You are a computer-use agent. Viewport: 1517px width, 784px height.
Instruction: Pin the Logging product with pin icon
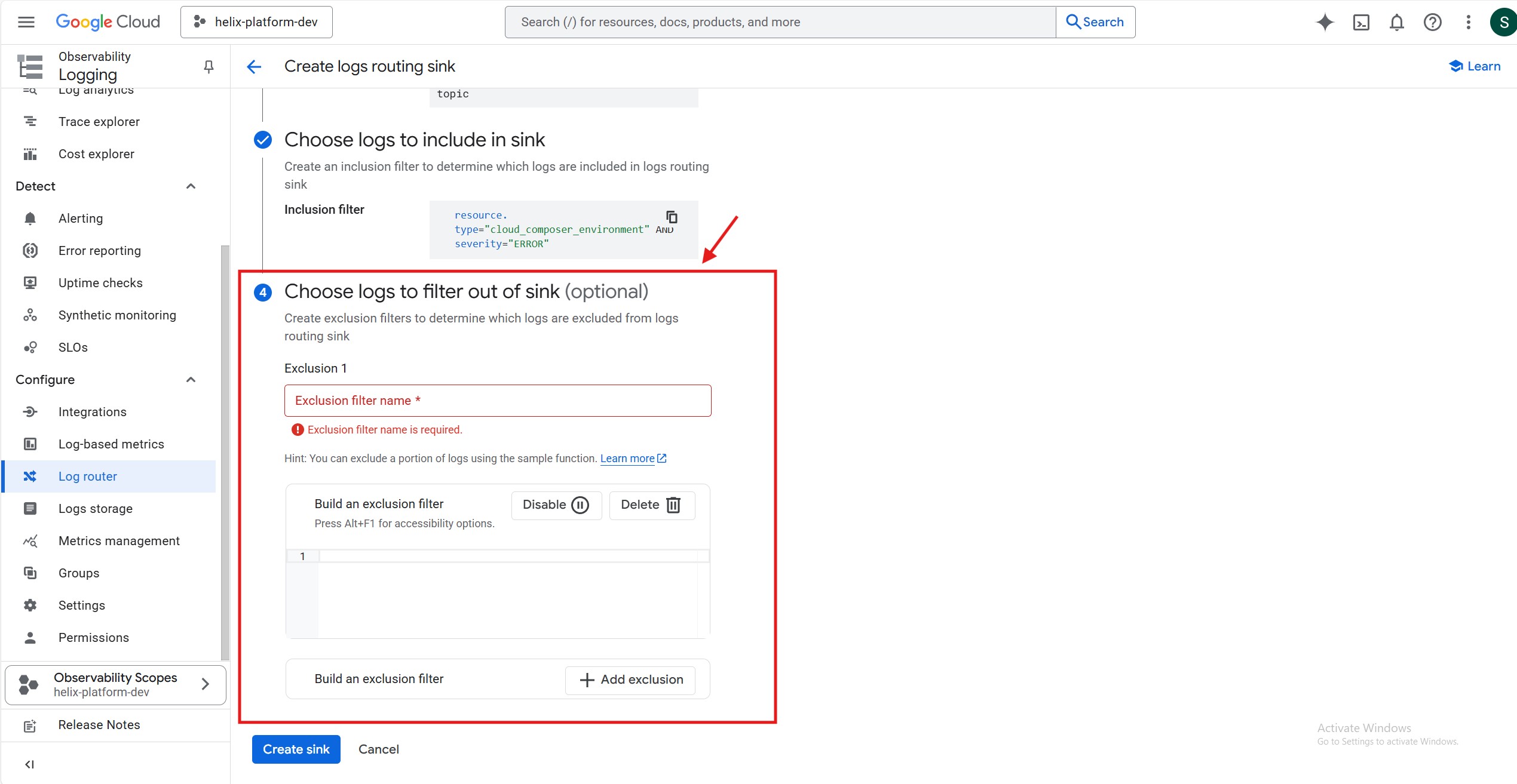pos(209,66)
